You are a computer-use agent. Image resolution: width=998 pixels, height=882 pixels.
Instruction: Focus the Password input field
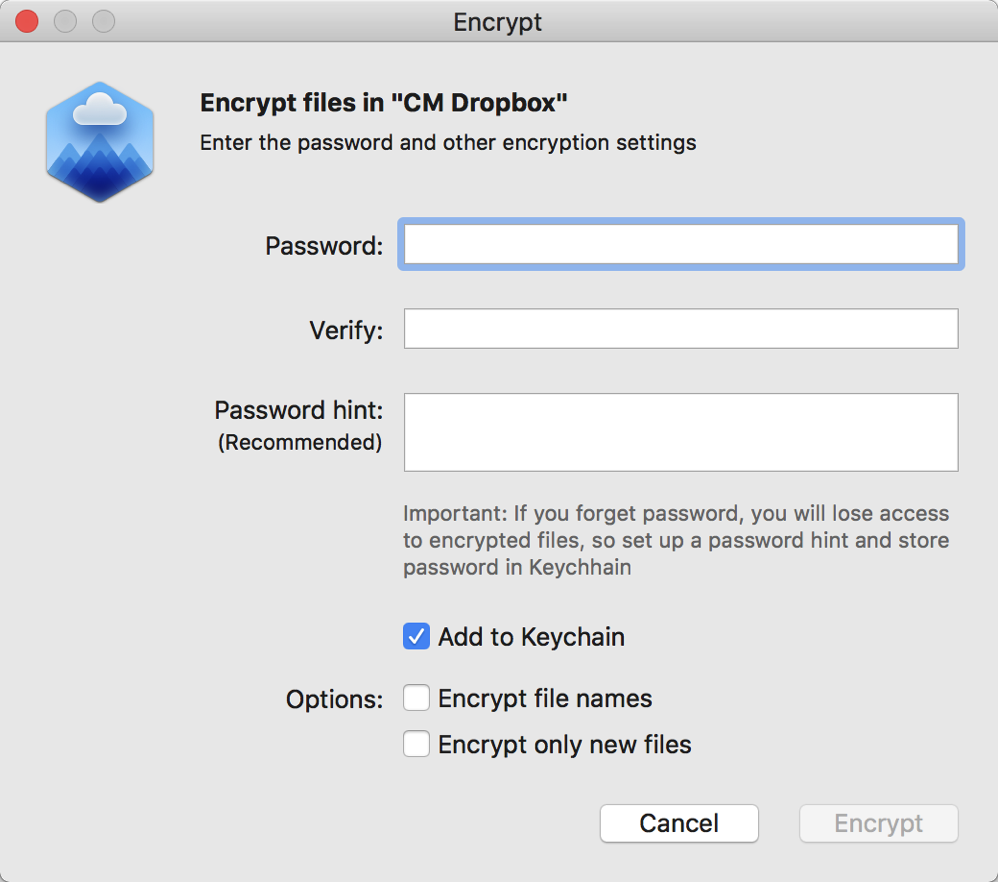(x=680, y=245)
